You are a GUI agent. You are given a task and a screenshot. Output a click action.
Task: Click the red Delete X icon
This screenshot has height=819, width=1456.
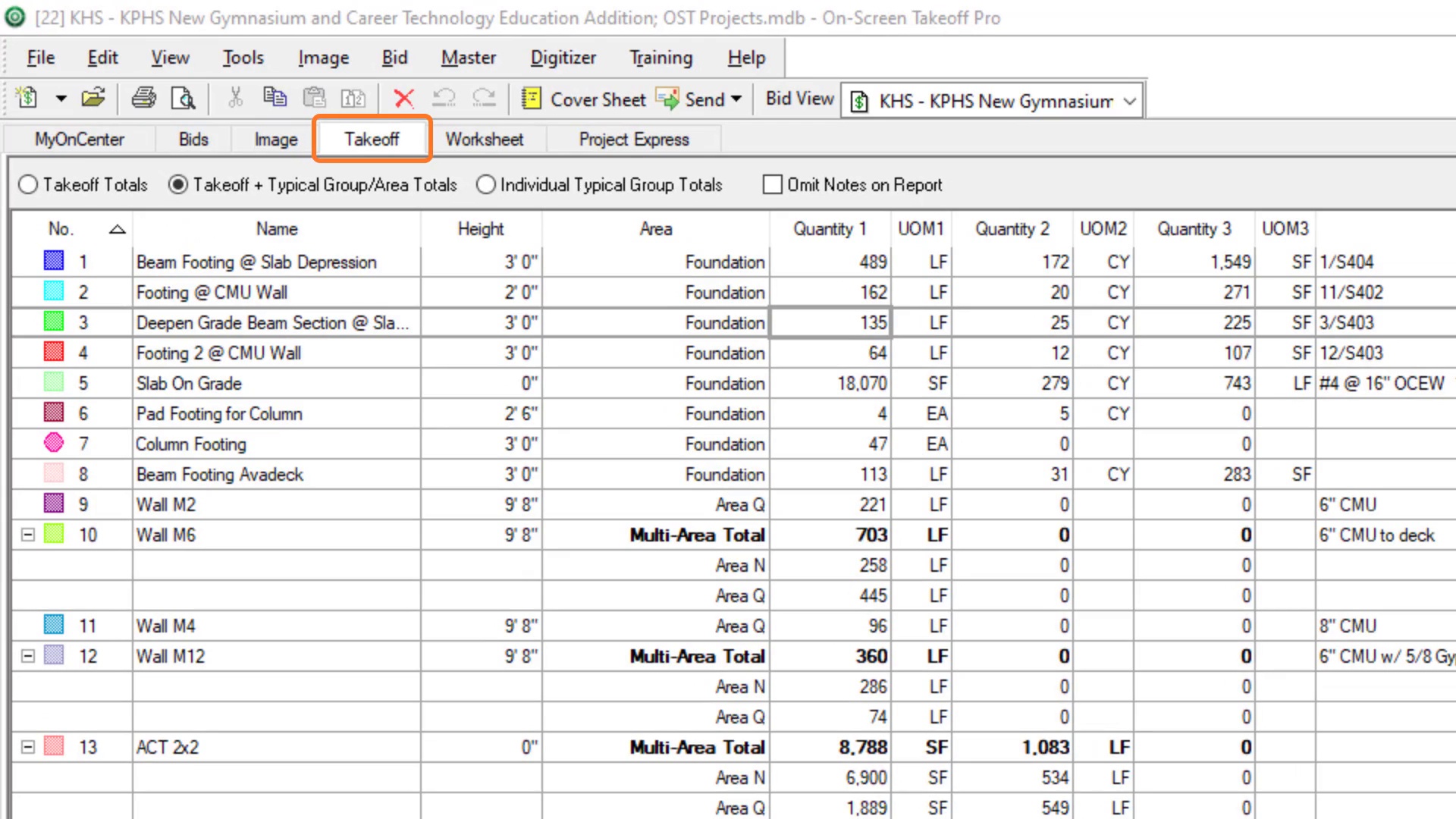coord(404,99)
